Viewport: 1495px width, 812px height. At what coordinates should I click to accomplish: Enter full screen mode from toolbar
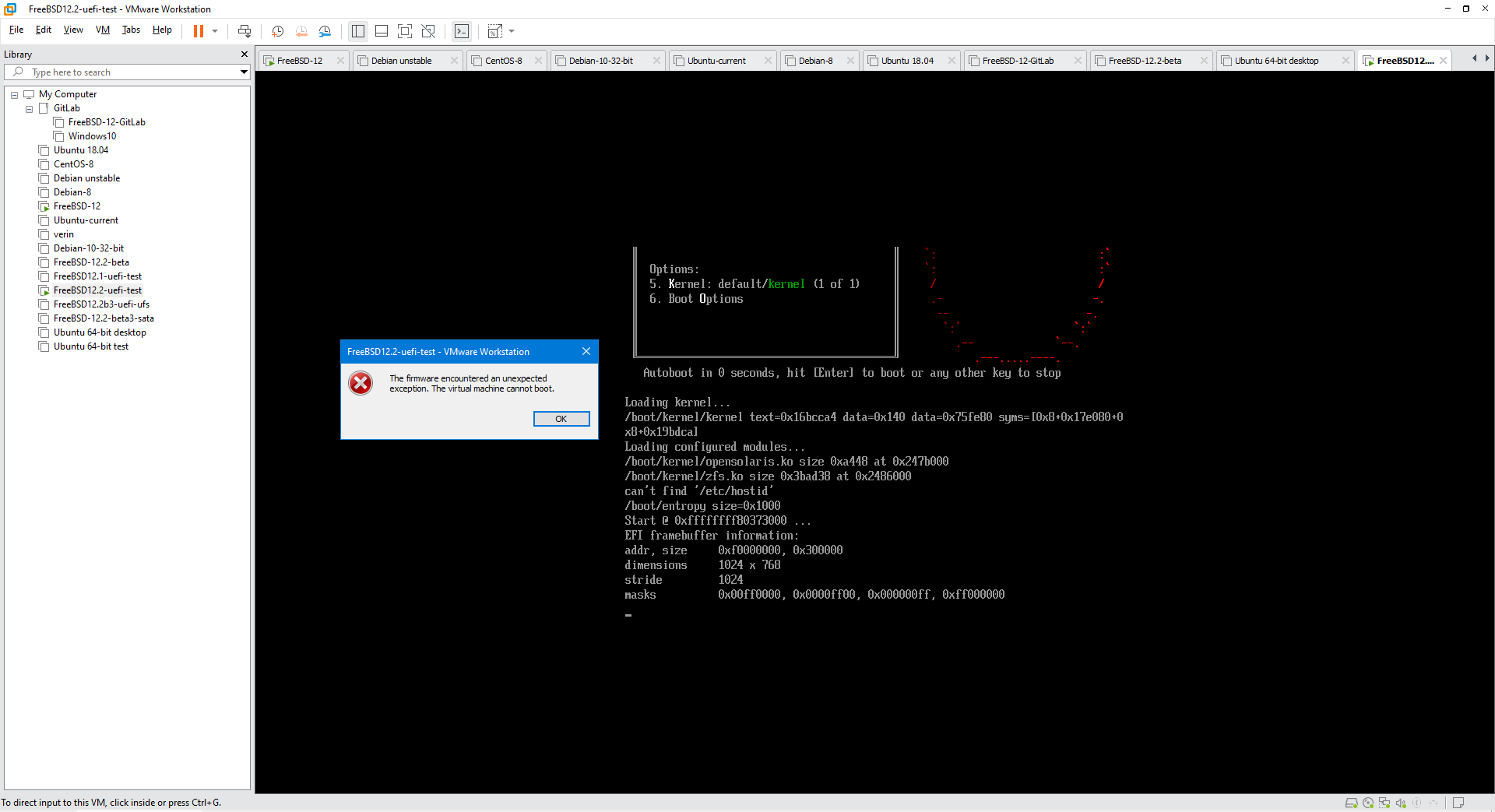tap(405, 31)
